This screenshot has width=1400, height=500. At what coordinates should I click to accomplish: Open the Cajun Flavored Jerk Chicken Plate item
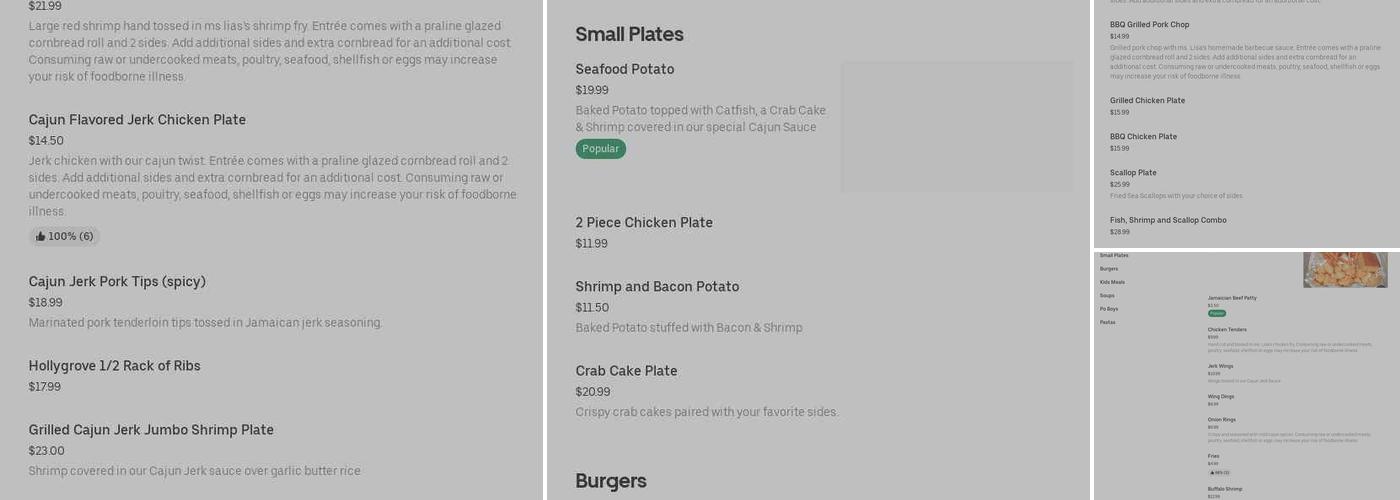137,120
